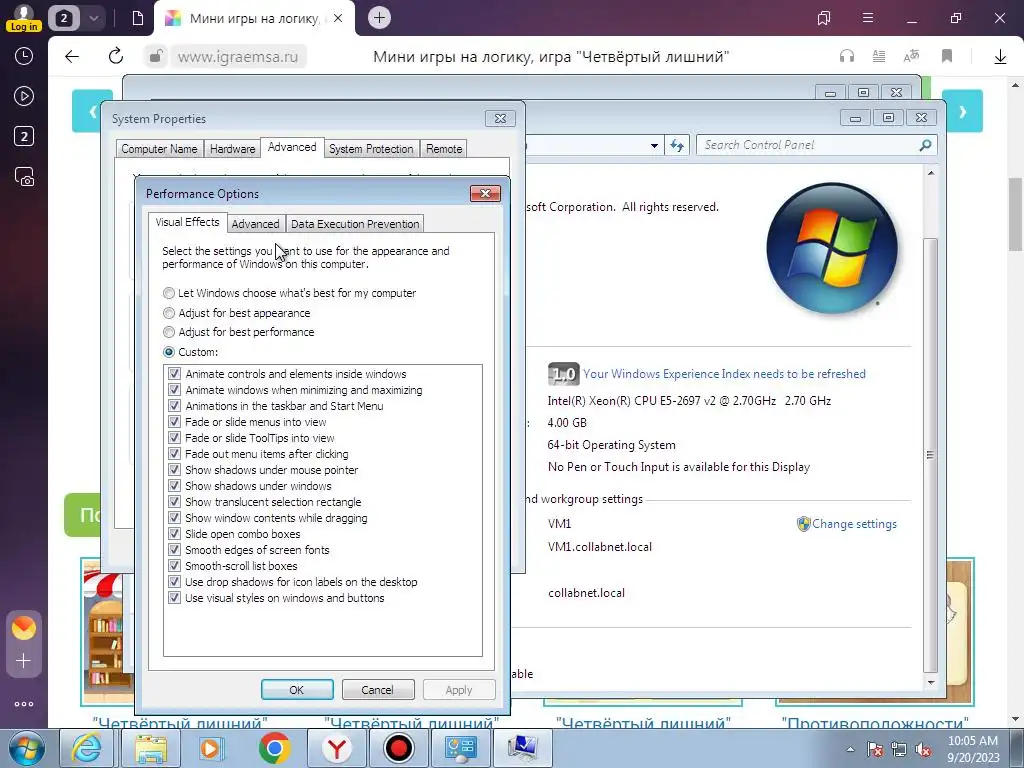Open System Protection tab
1024x768 pixels.
371,149
